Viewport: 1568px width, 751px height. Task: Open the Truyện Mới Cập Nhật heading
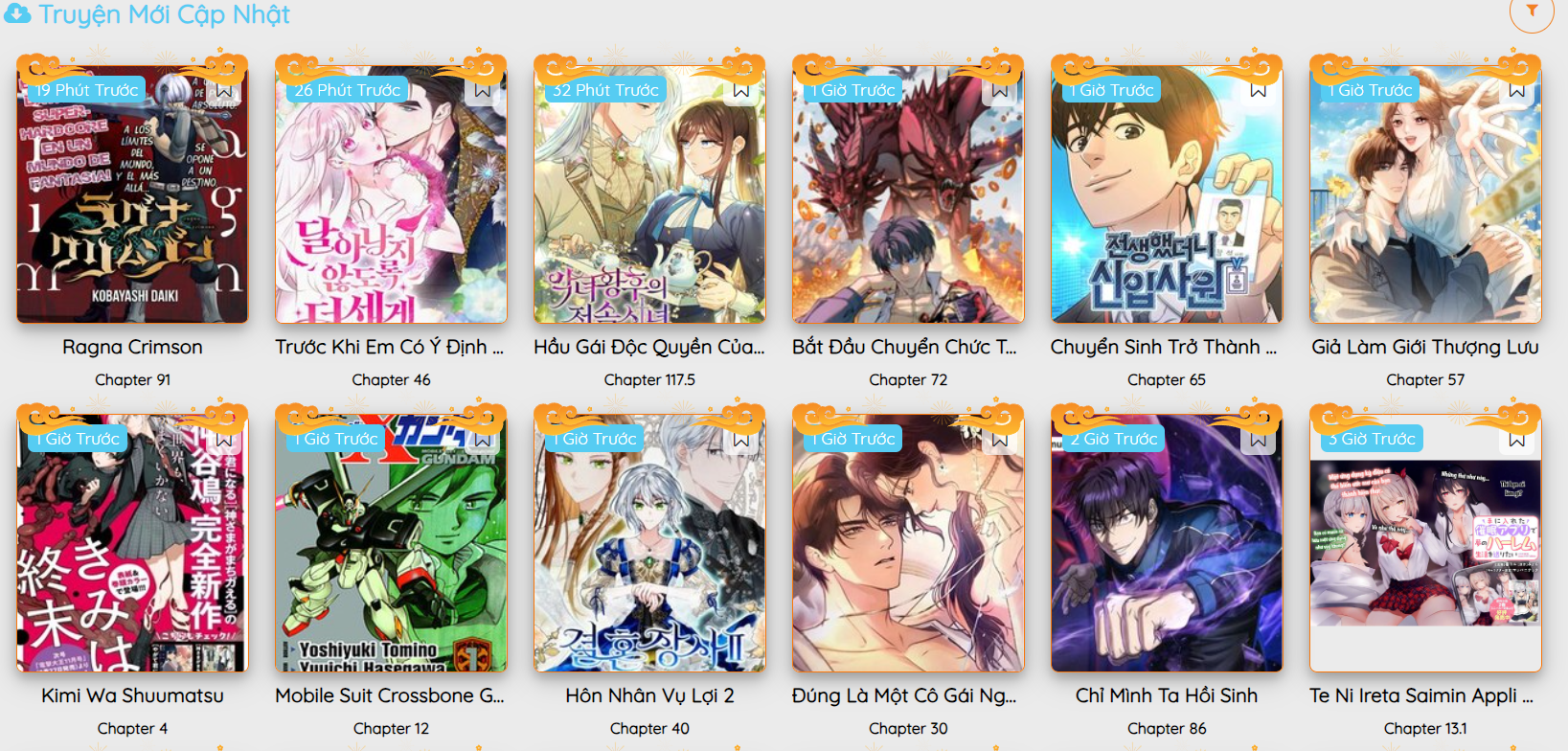[x=164, y=14]
